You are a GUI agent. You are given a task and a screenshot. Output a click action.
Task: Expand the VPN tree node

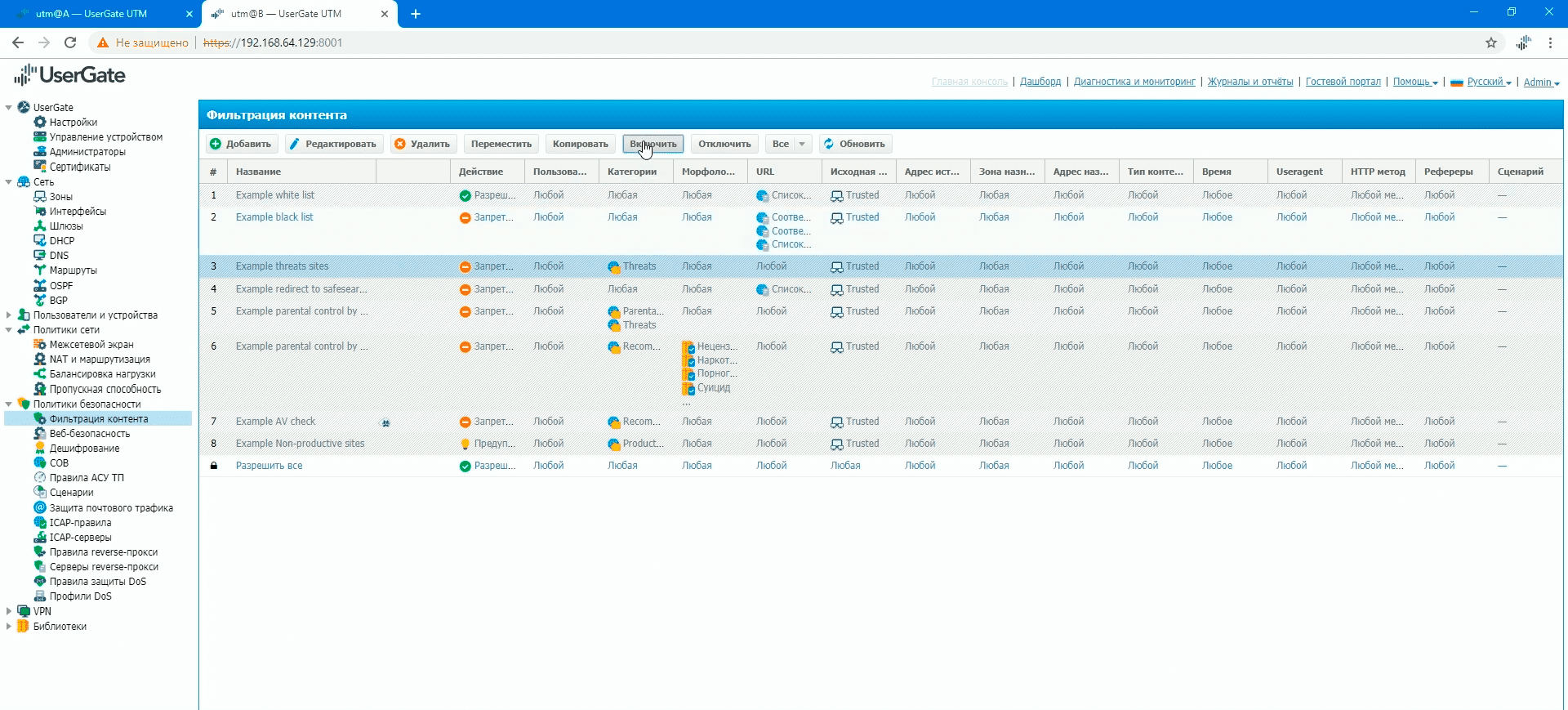[9, 611]
